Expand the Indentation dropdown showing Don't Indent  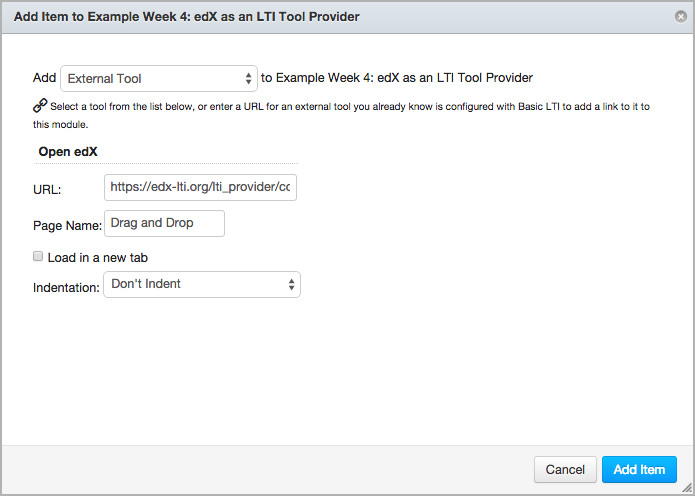pos(201,284)
